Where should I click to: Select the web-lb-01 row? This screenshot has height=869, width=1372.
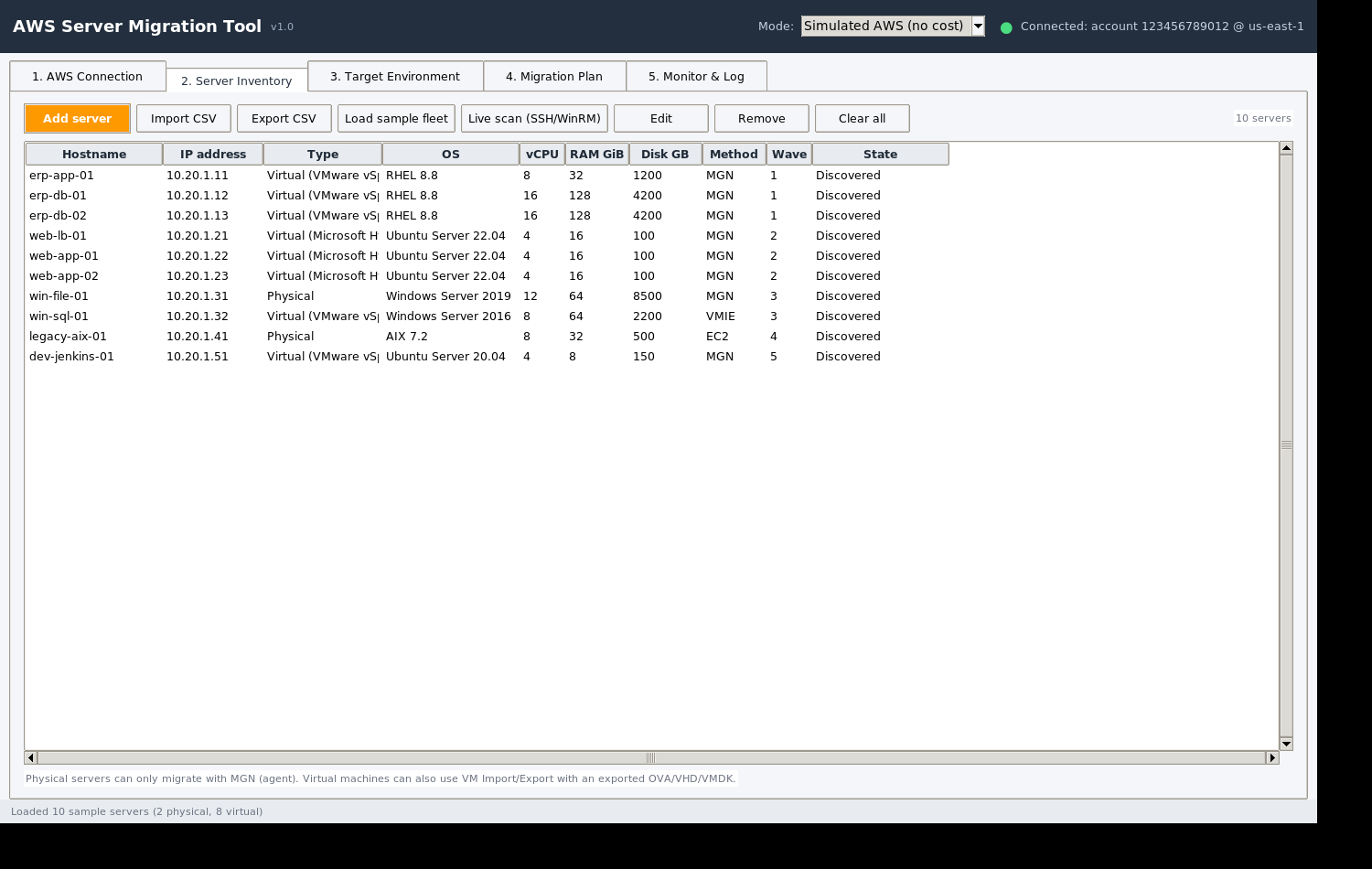point(487,235)
